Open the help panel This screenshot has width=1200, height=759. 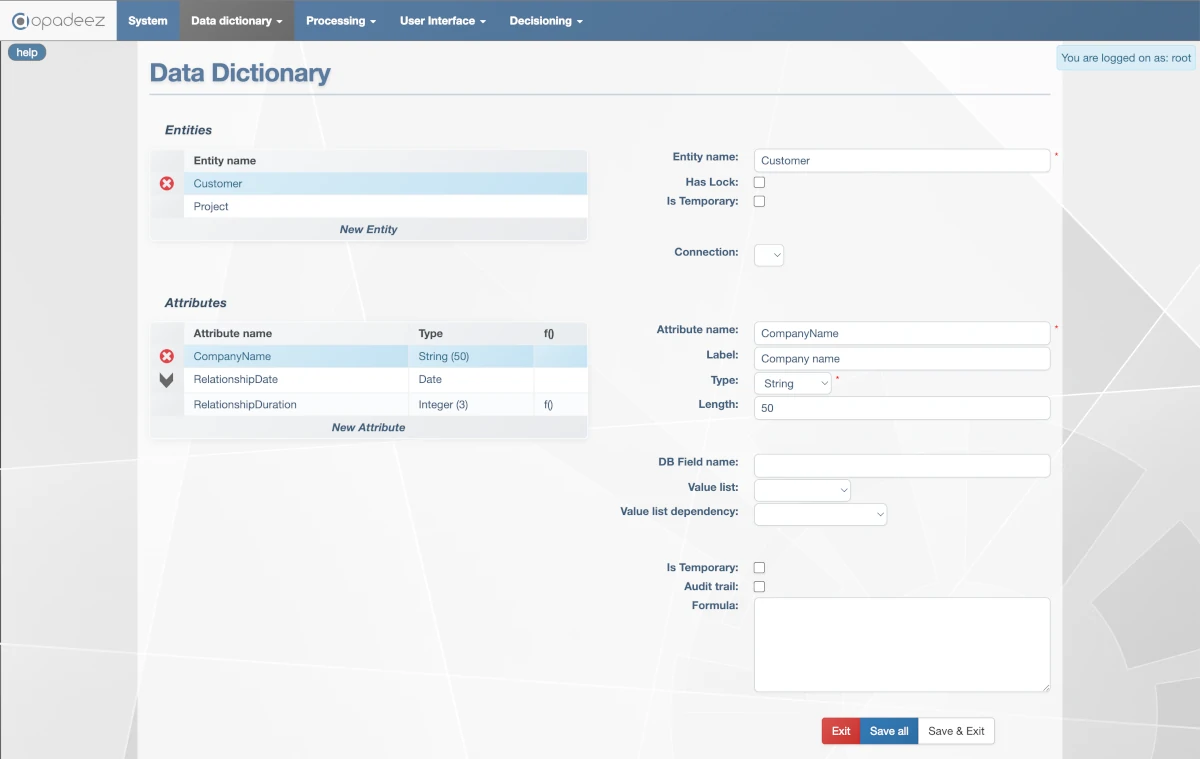click(26, 52)
